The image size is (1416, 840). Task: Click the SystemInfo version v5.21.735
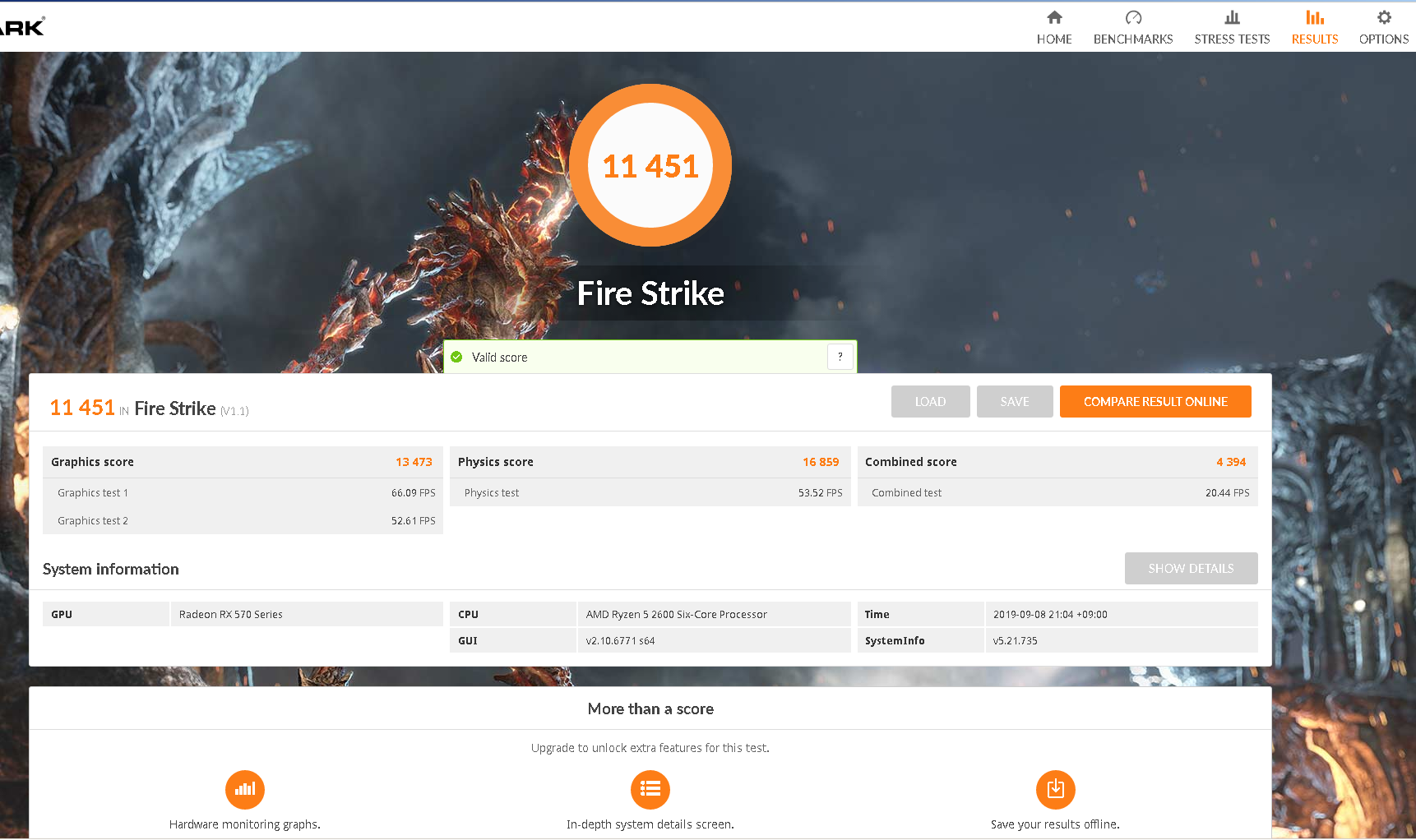(x=1015, y=640)
